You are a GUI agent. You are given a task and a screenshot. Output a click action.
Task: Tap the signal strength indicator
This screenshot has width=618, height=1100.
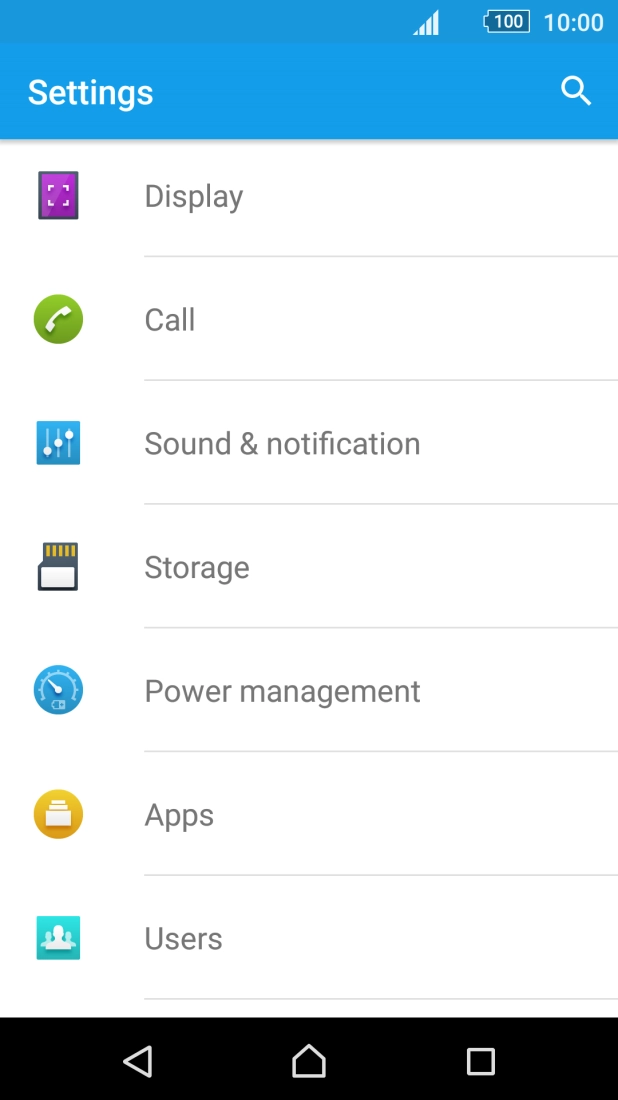pos(425,22)
